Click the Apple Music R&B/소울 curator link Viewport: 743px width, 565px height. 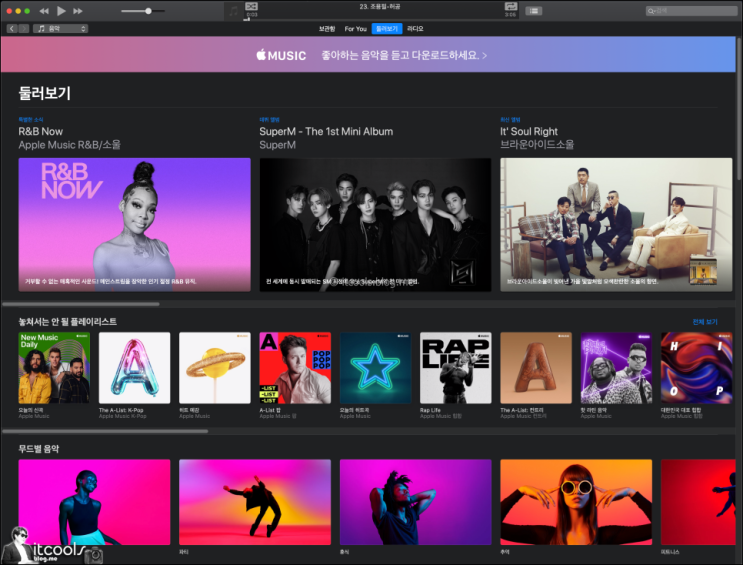coord(69,145)
